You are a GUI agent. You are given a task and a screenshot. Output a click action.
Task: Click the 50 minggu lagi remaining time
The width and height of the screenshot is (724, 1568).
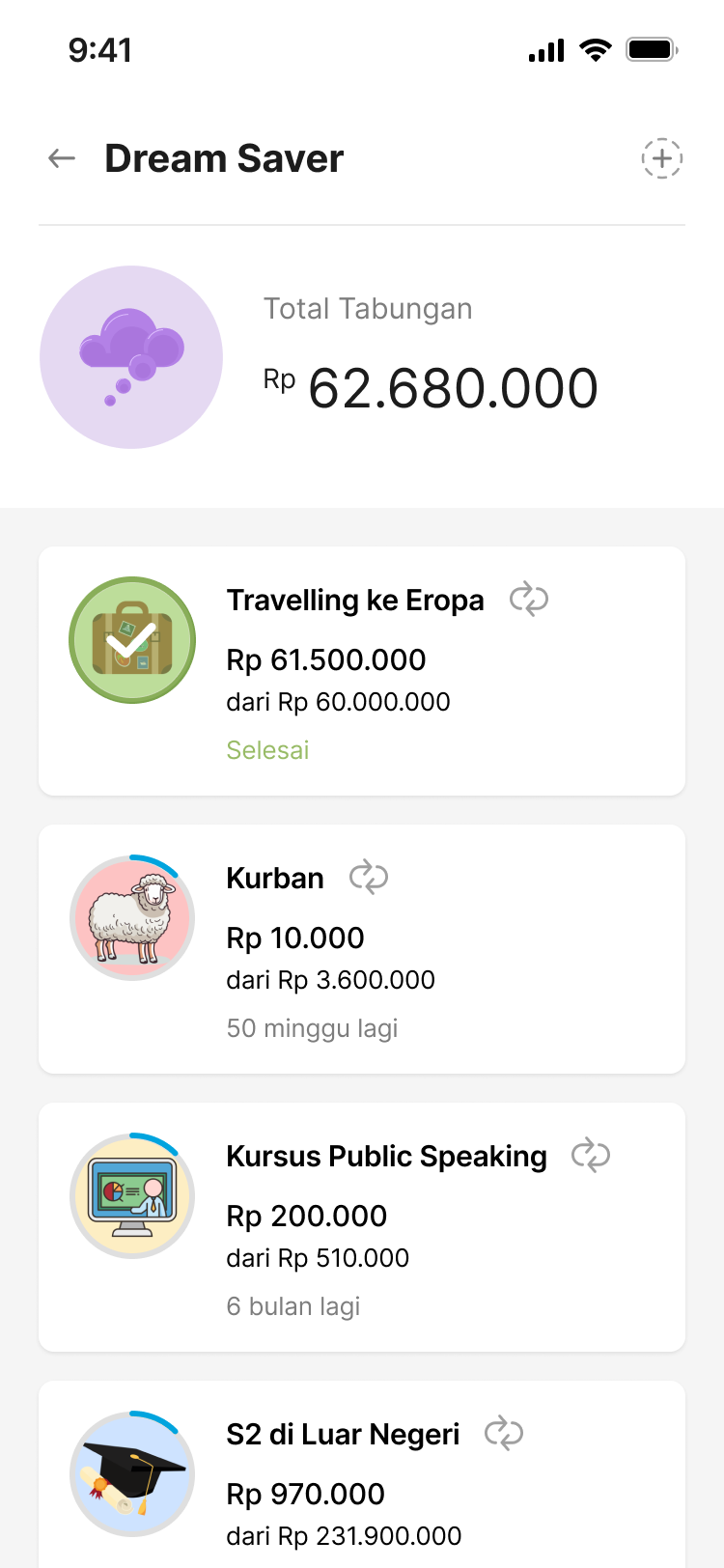312,1028
